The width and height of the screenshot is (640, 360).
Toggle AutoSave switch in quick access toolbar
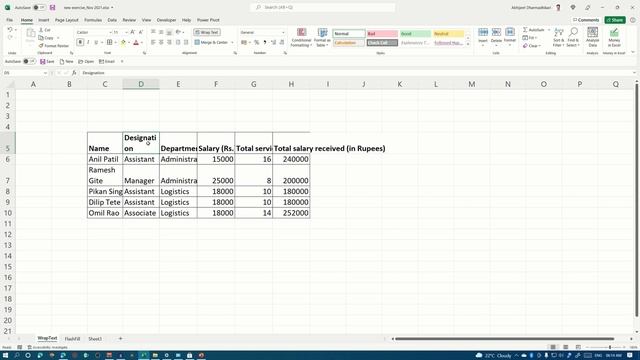click(x=29, y=61)
